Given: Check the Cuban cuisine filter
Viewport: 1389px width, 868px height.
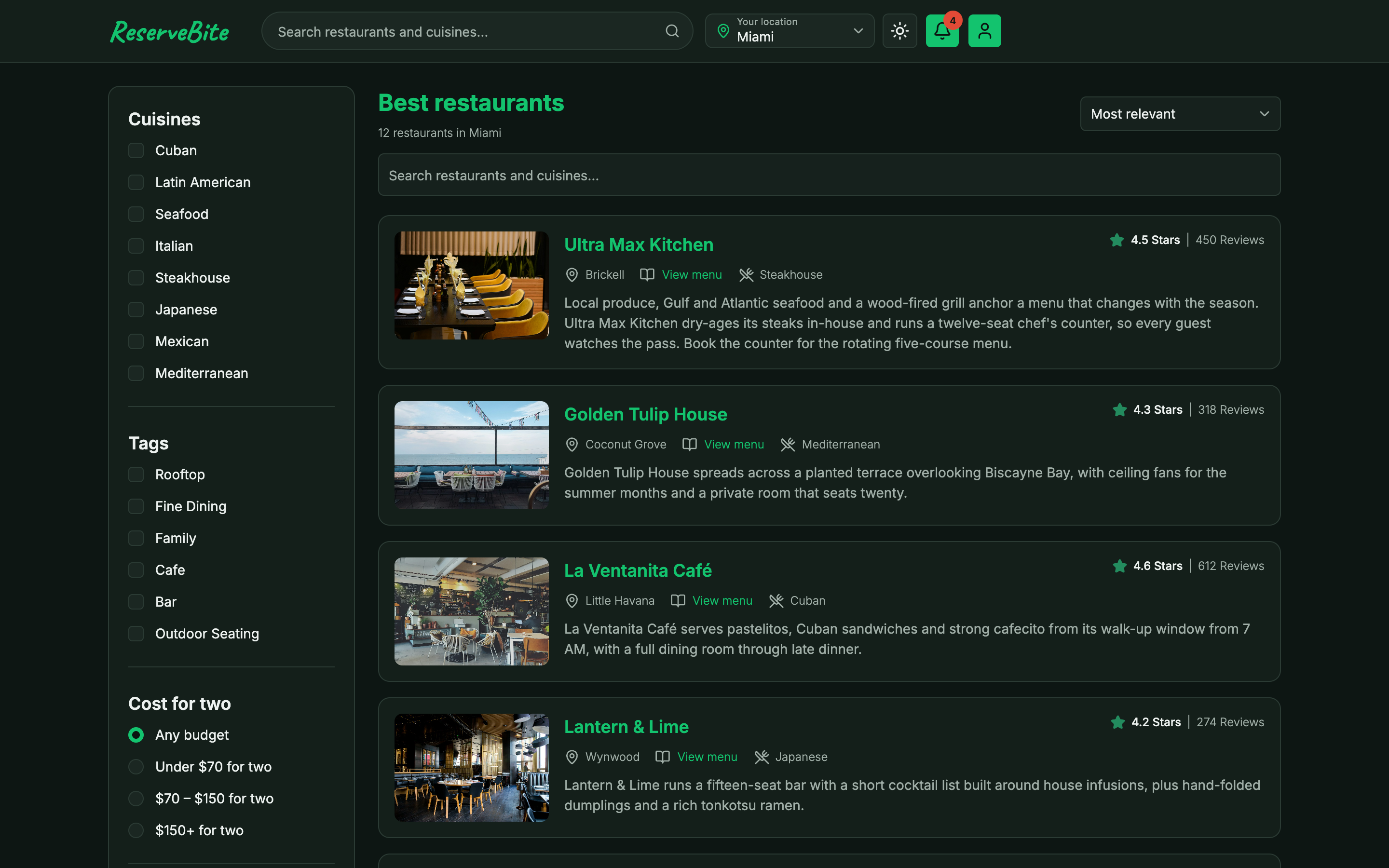Looking at the screenshot, I should coord(136,150).
